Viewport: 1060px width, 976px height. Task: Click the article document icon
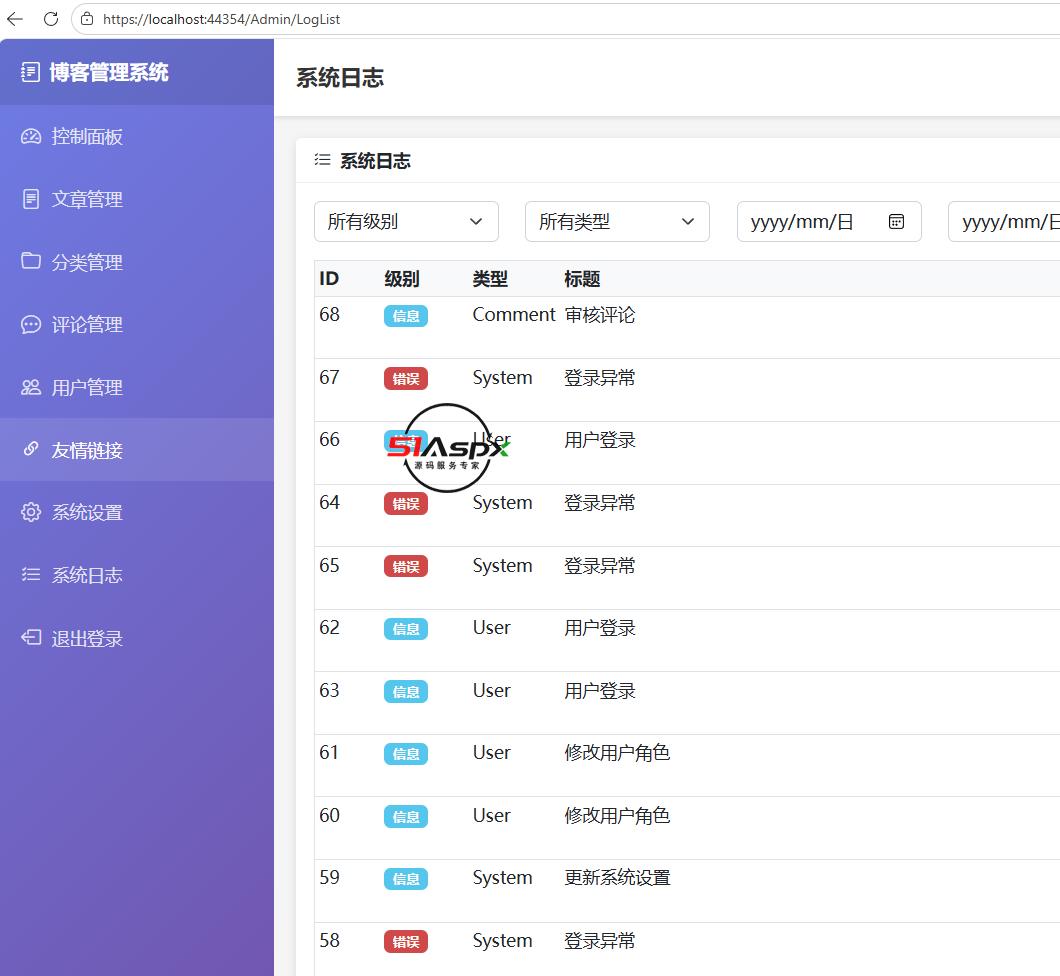[x=31, y=199]
